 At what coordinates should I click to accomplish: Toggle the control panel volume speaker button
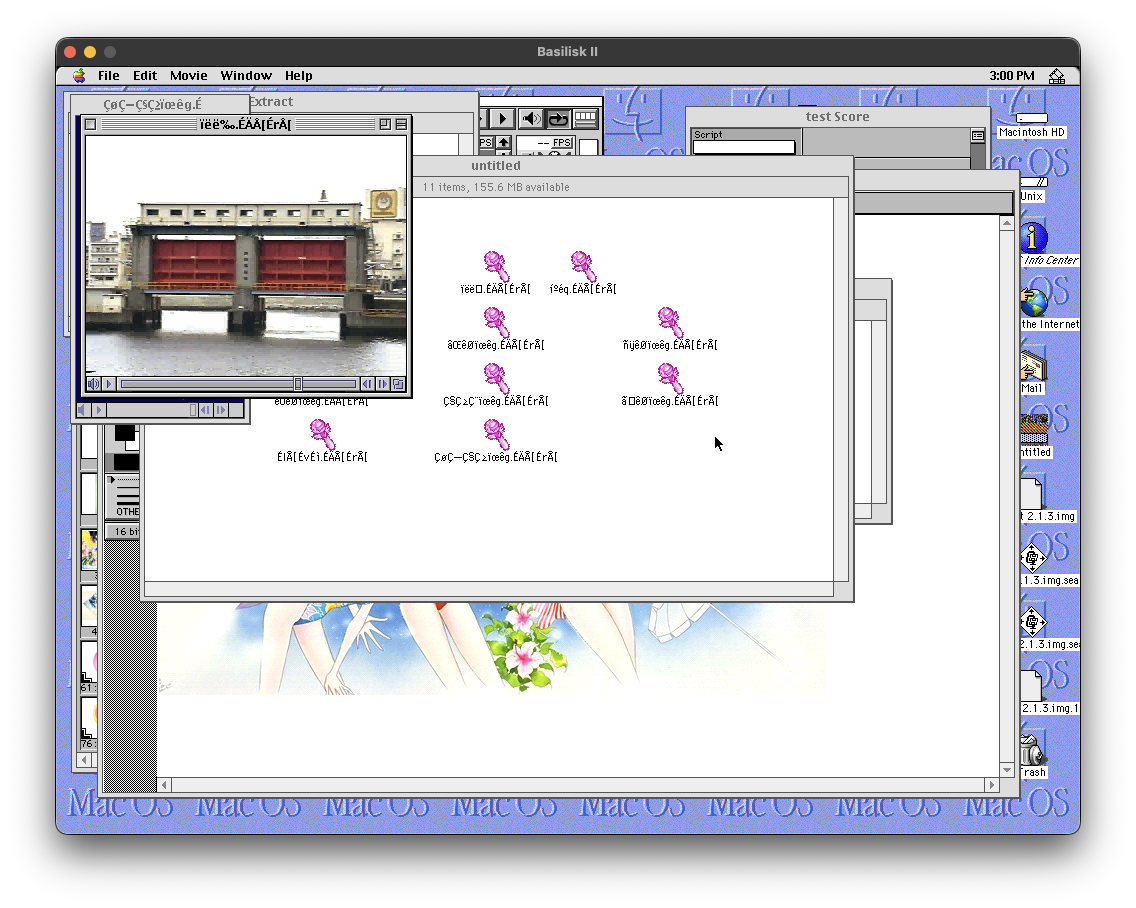tap(532, 119)
